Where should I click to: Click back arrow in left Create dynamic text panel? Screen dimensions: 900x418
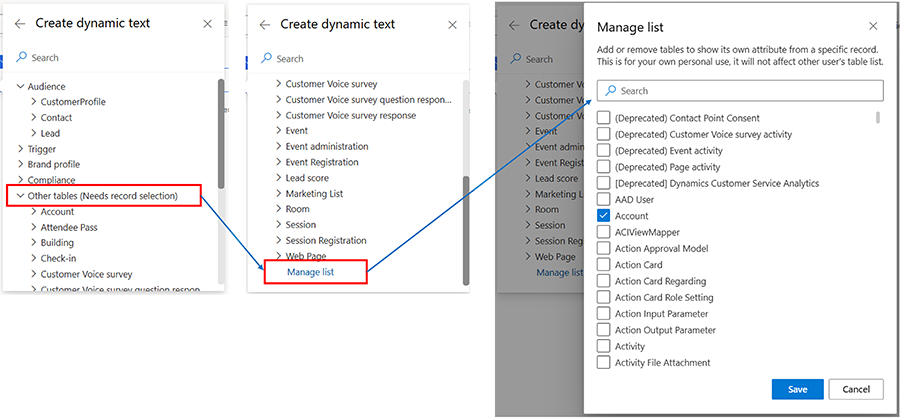tap(19, 24)
